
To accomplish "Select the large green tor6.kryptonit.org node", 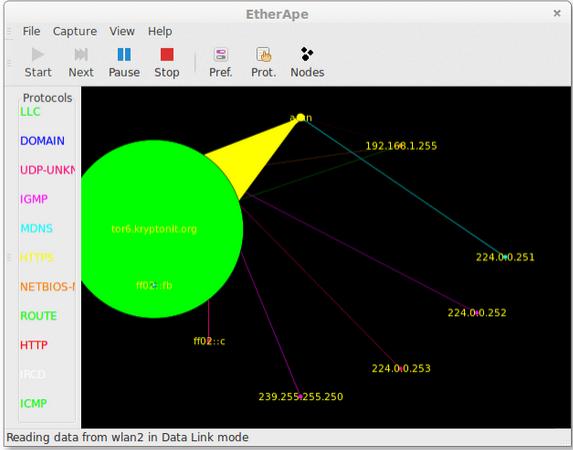I will tap(154, 229).
